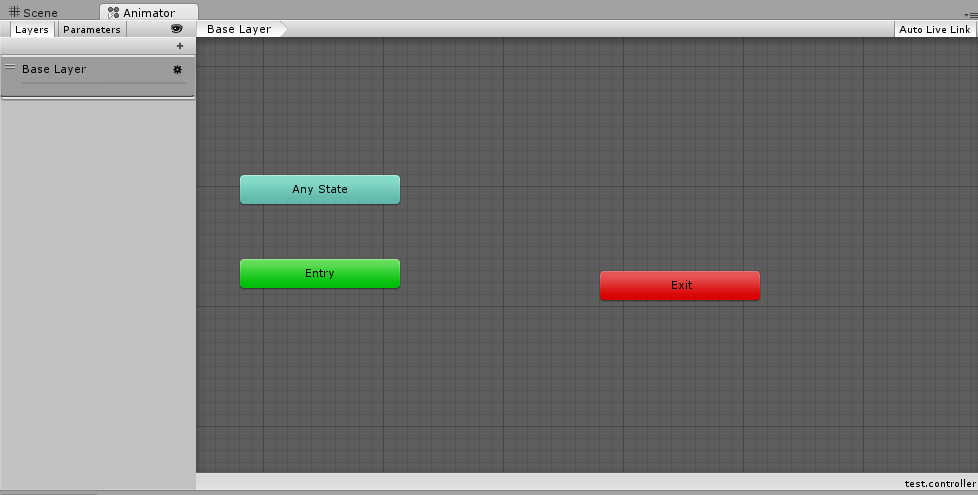Image resolution: width=978 pixels, height=495 pixels.
Task: Switch to the Parameters tab
Action: [92, 29]
